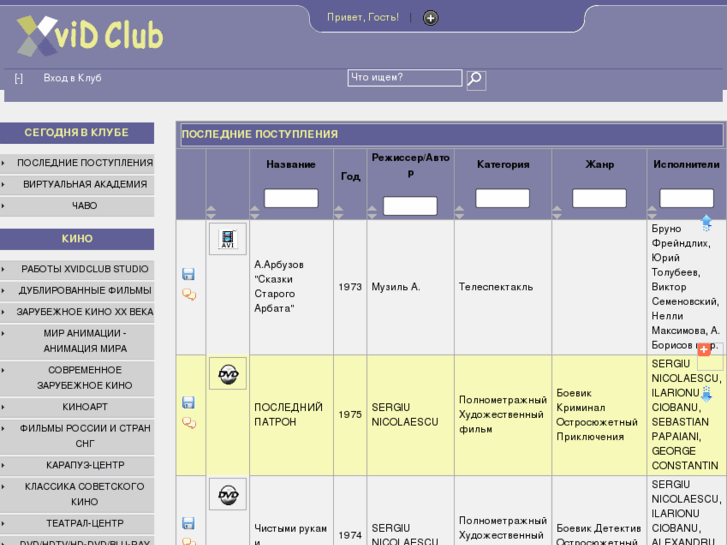Screen dimensions: 727x545
Task: Sort by the Жанр column arrows
Action: 557,212
